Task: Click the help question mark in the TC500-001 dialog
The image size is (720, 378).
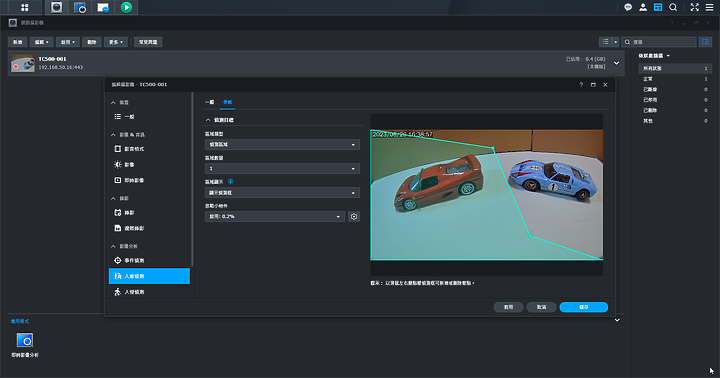Action: (x=581, y=85)
